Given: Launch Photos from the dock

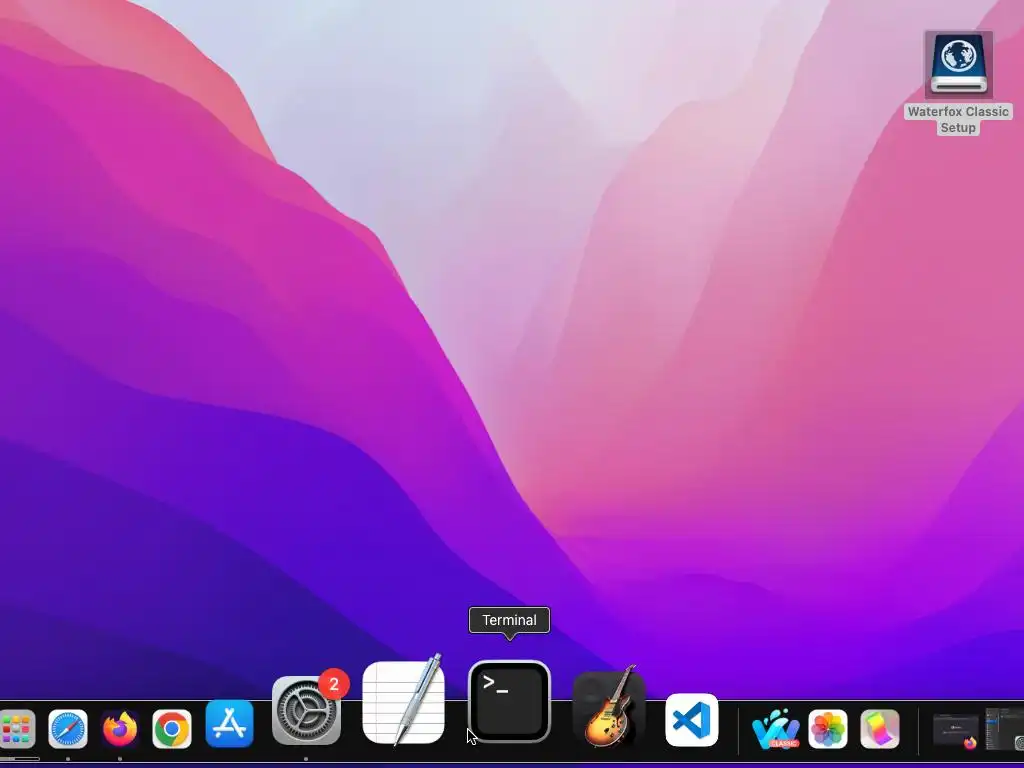Looking at the screenshot, I should (827, 729).
